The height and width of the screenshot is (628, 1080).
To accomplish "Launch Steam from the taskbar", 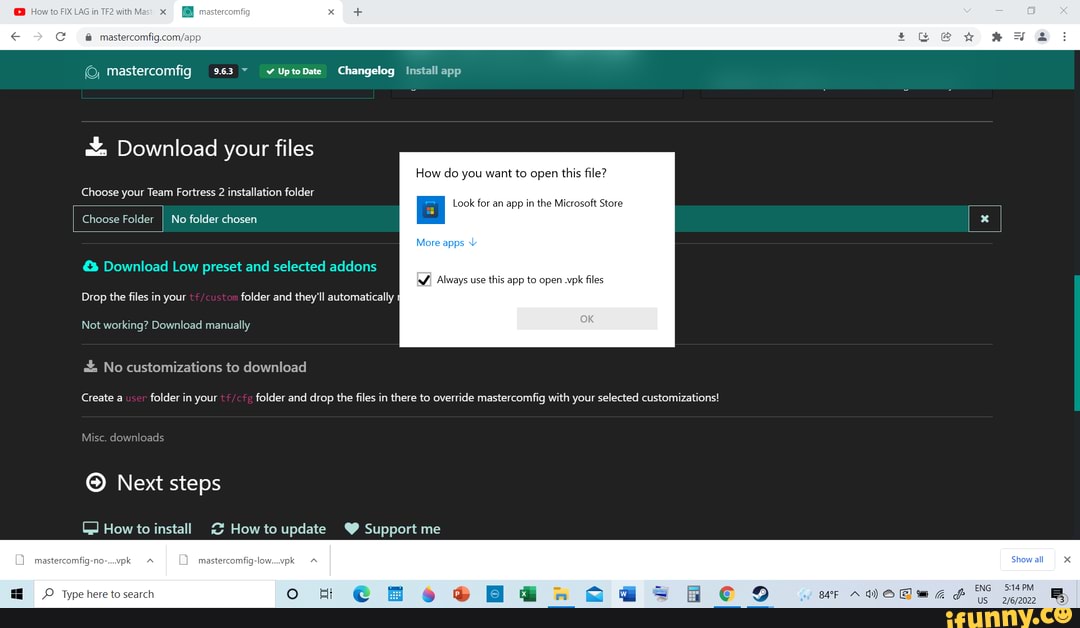I will [760, 594].
